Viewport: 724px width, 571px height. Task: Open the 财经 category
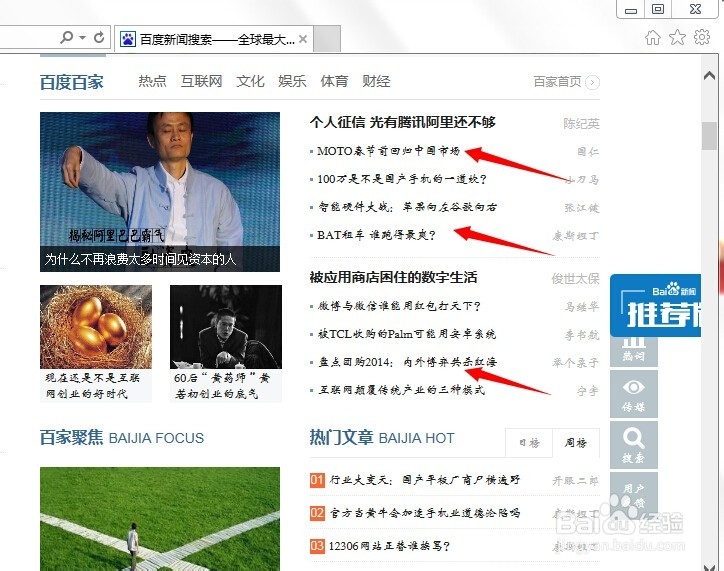point(376,81)
